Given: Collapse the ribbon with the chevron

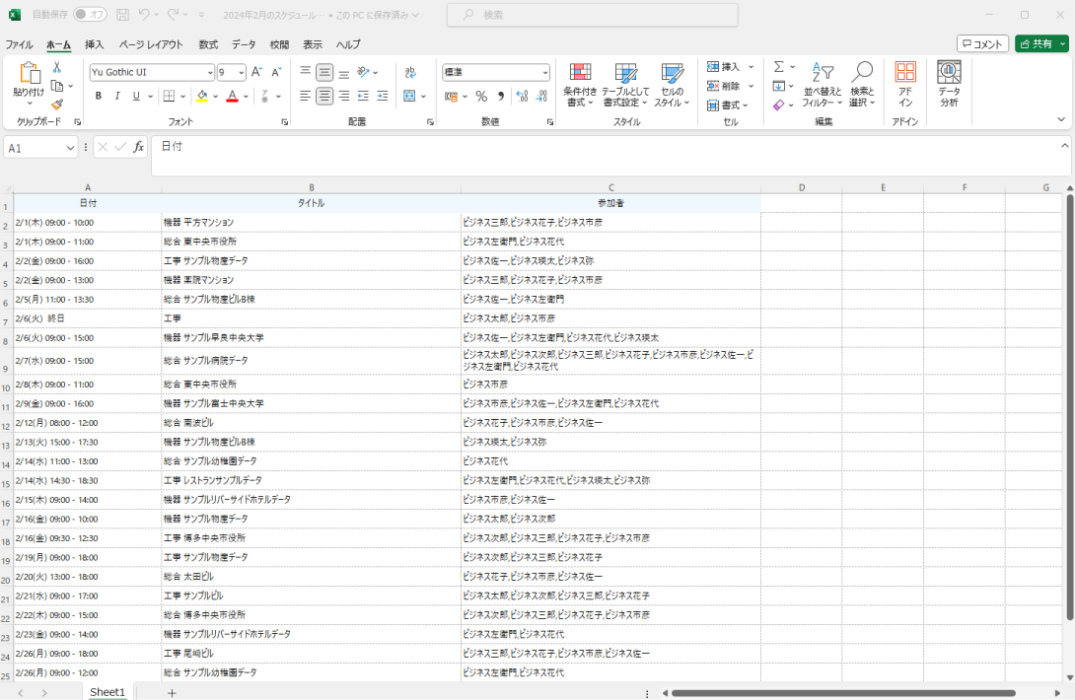Looking at the screenshot, I should [1061, 119].
